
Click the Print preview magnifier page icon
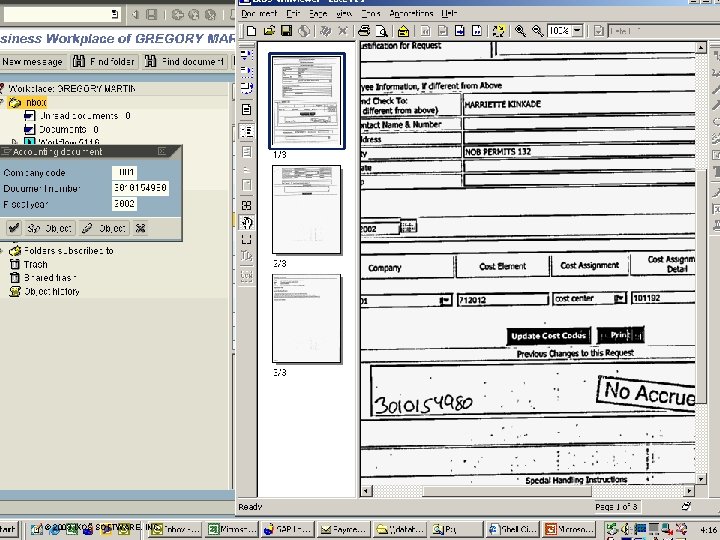click(382, 31)
